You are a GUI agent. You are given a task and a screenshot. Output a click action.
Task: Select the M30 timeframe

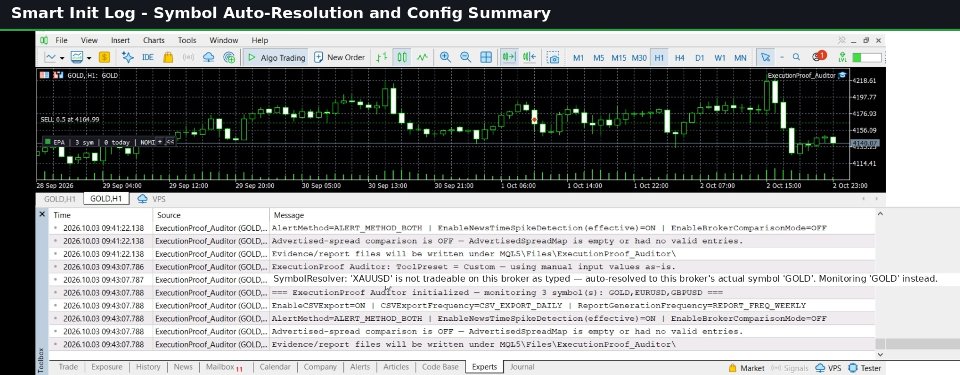pyautogui.click(x=639, y=58)
